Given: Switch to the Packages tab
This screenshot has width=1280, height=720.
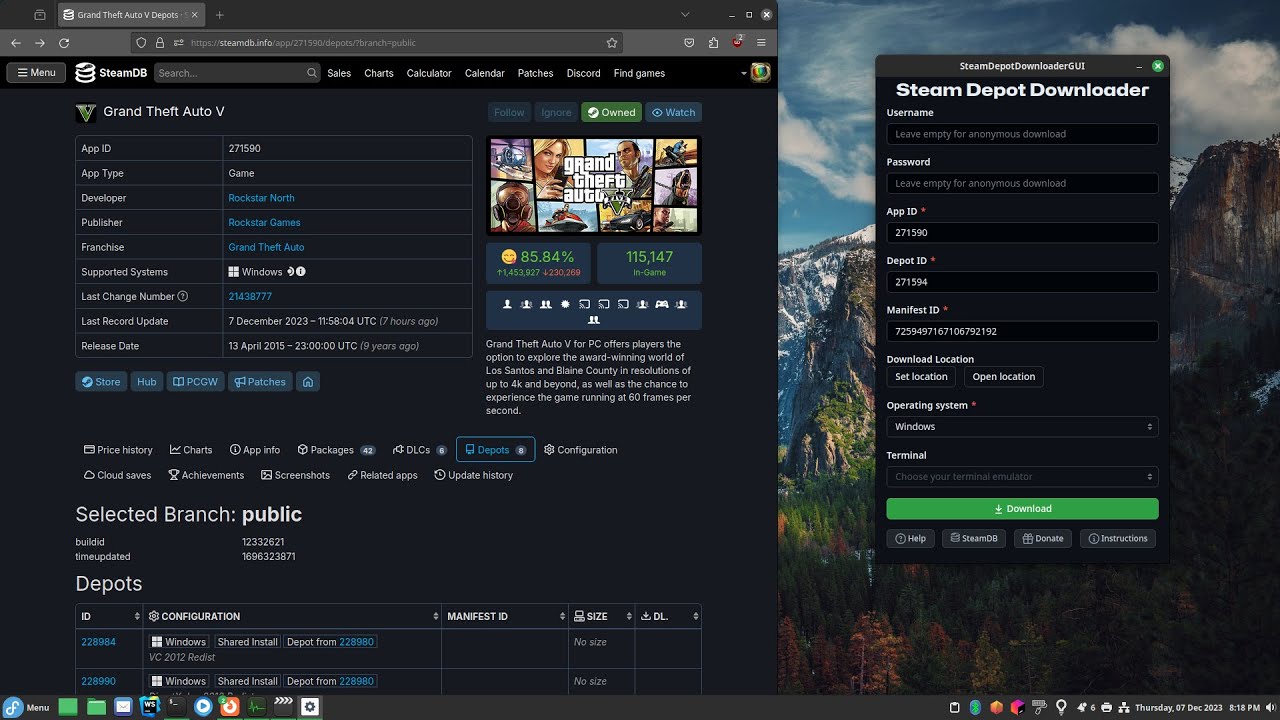Looking at the screenshot, I should (x=336, y=450).
